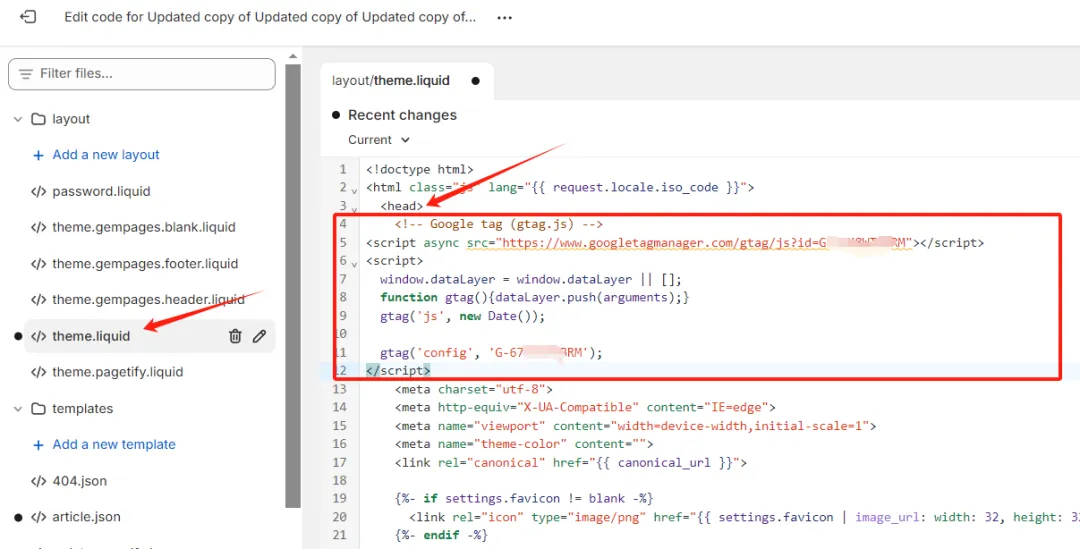Open theme.pagetify.liquid file

[118, 372]
